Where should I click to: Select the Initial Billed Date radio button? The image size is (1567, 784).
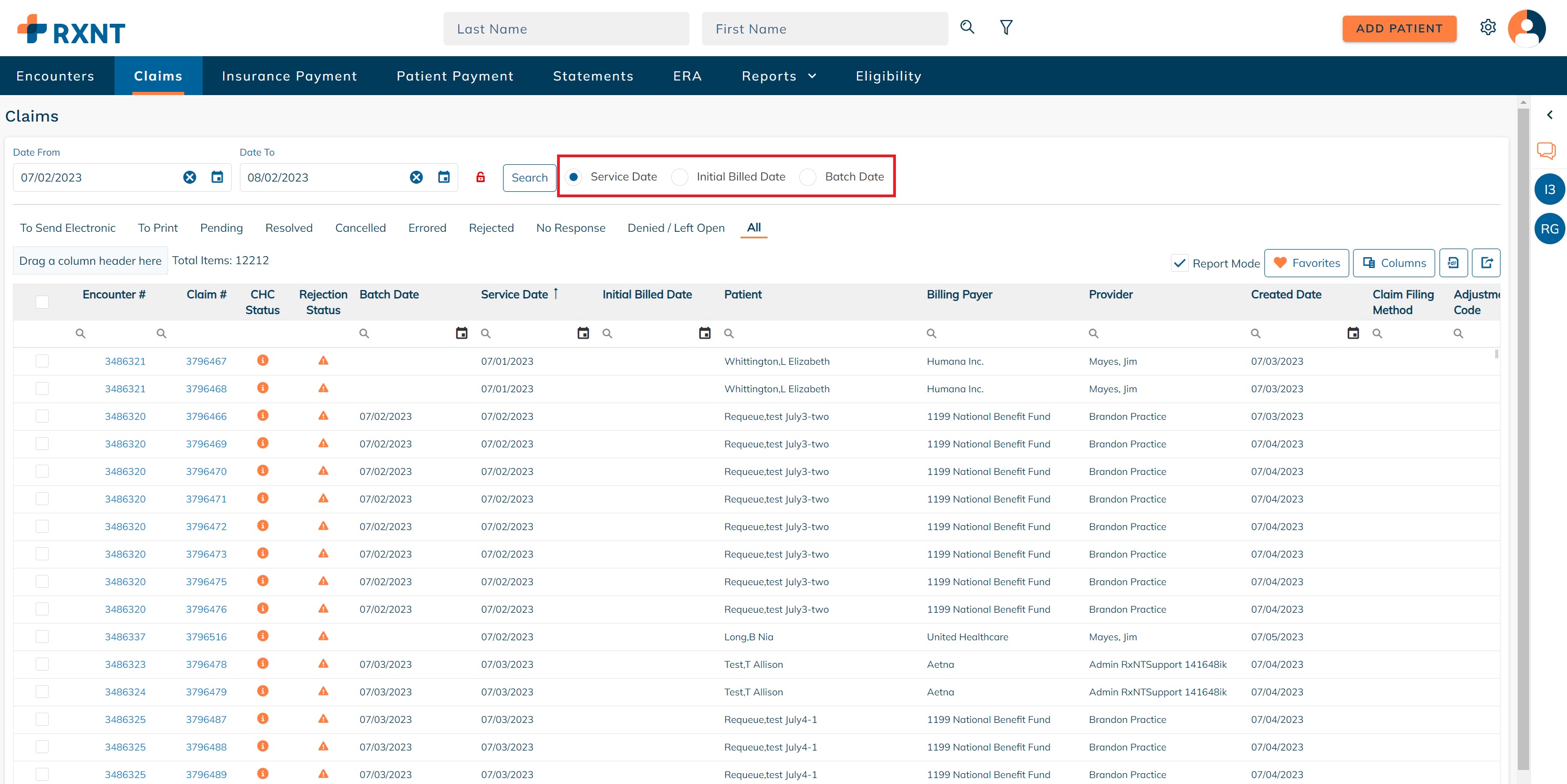679,177
